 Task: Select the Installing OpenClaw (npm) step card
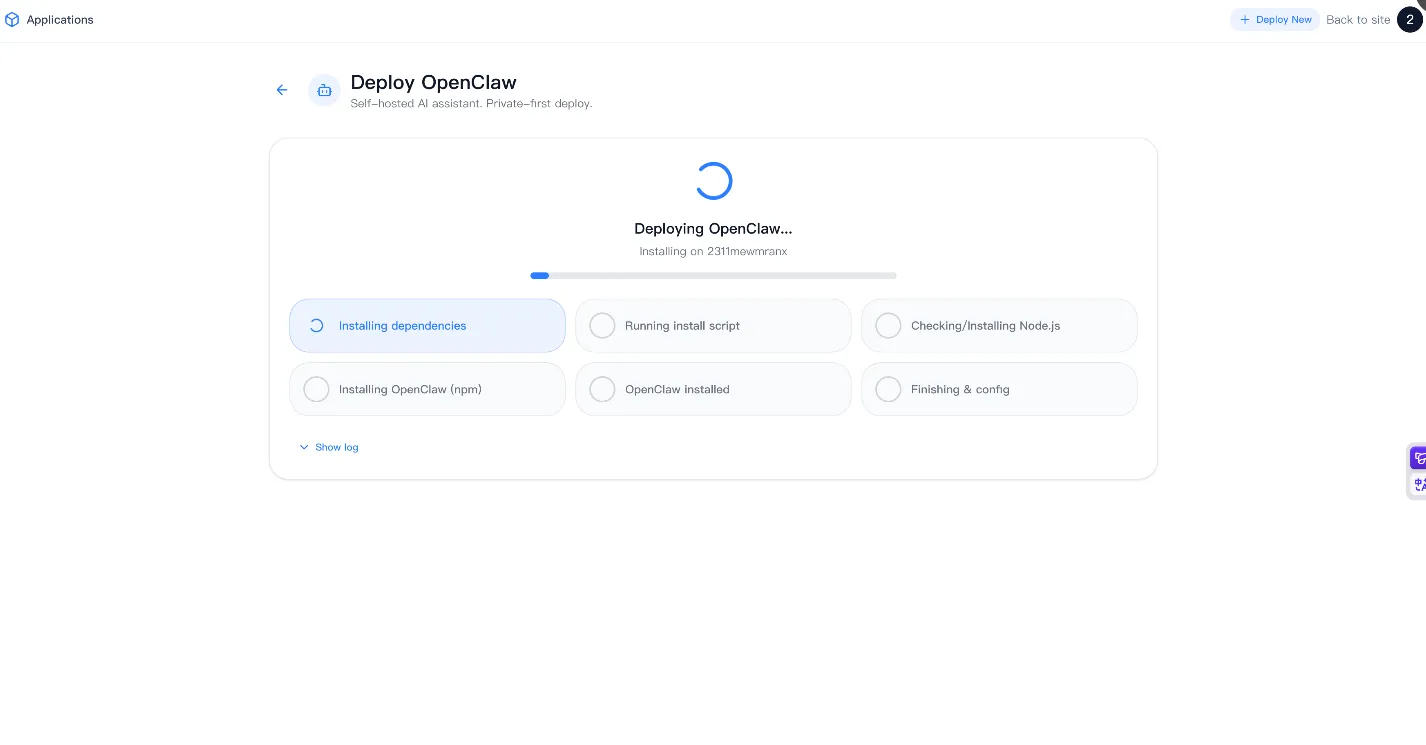point(427,389)
